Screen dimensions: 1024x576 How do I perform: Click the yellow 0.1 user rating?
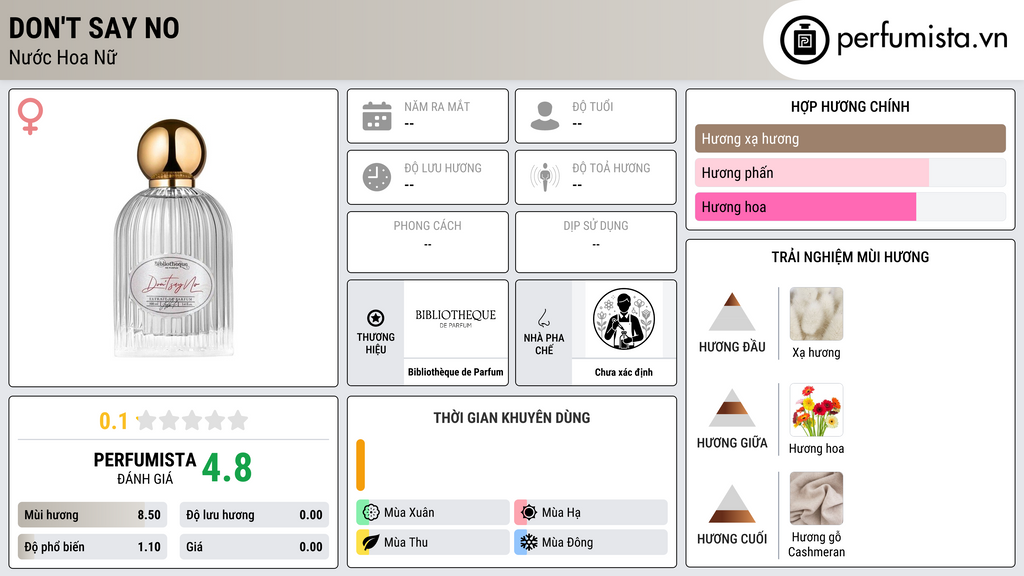(113, 421)
